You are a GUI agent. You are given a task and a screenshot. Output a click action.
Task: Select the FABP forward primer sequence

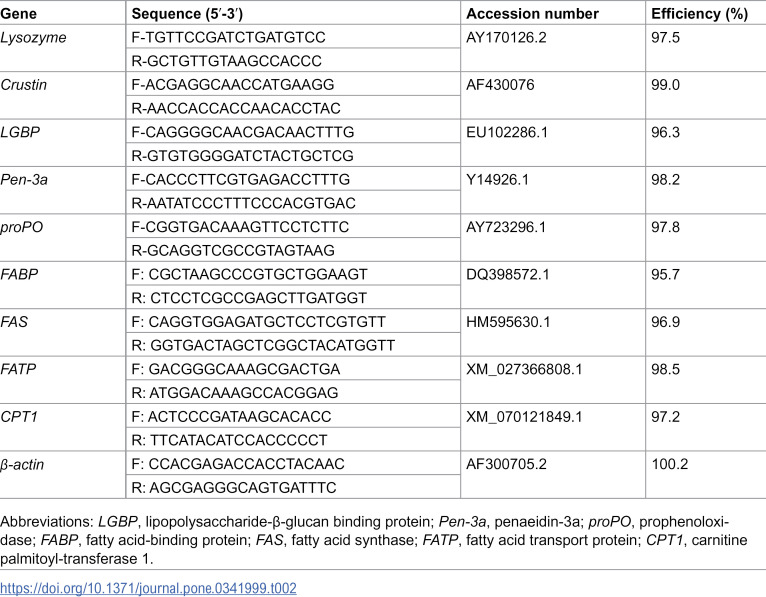click(249, 274)
